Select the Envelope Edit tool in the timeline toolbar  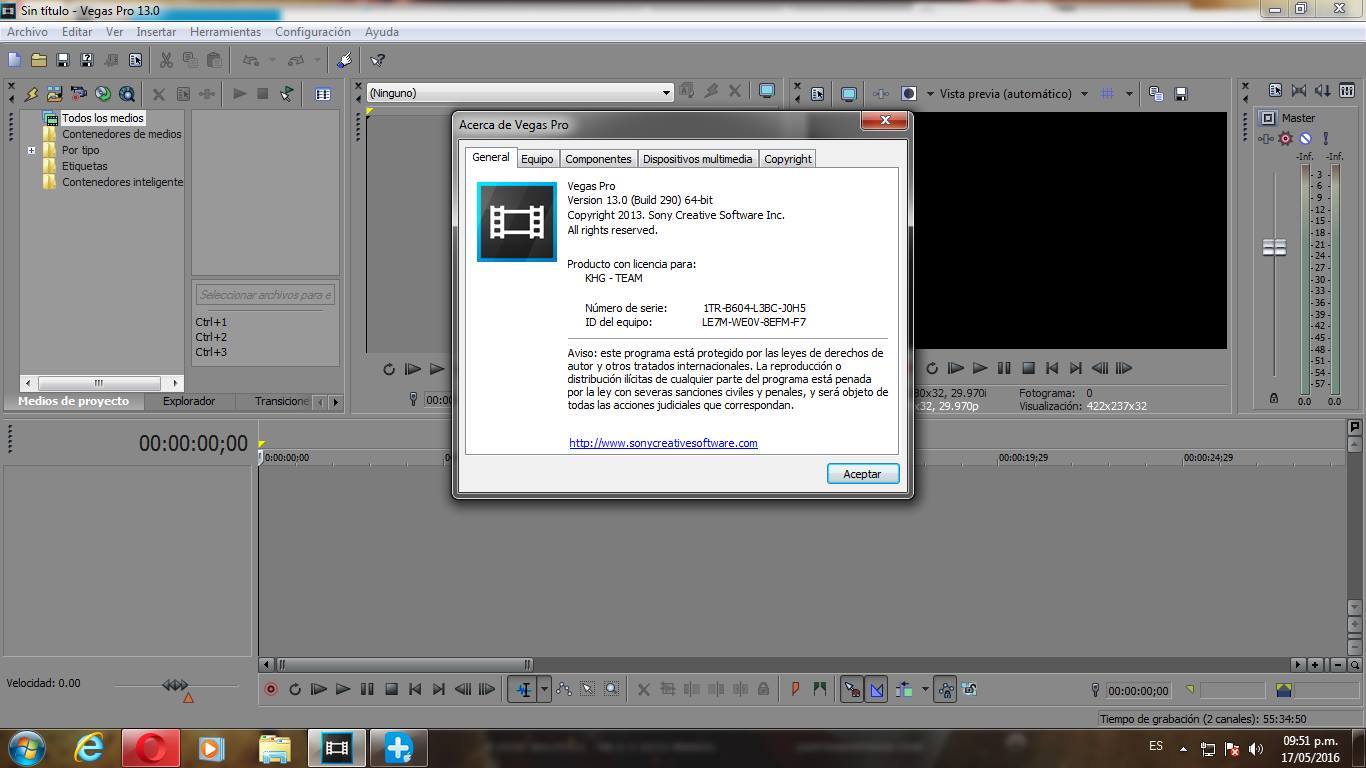564,689
